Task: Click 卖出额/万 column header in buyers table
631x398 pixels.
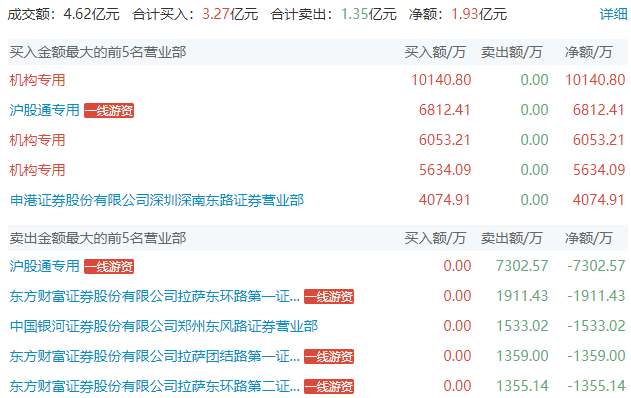Action: [511, 52]
